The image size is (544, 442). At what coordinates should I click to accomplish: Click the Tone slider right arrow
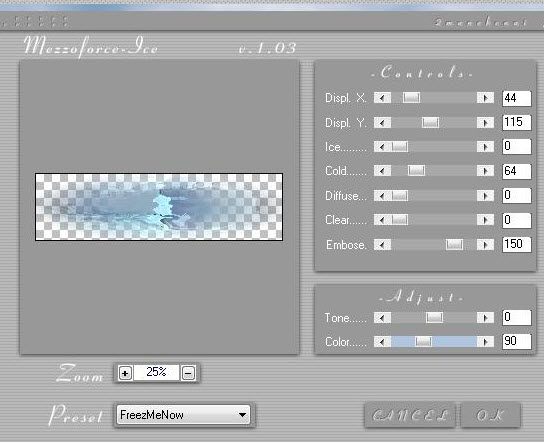[x=485, y=317]
